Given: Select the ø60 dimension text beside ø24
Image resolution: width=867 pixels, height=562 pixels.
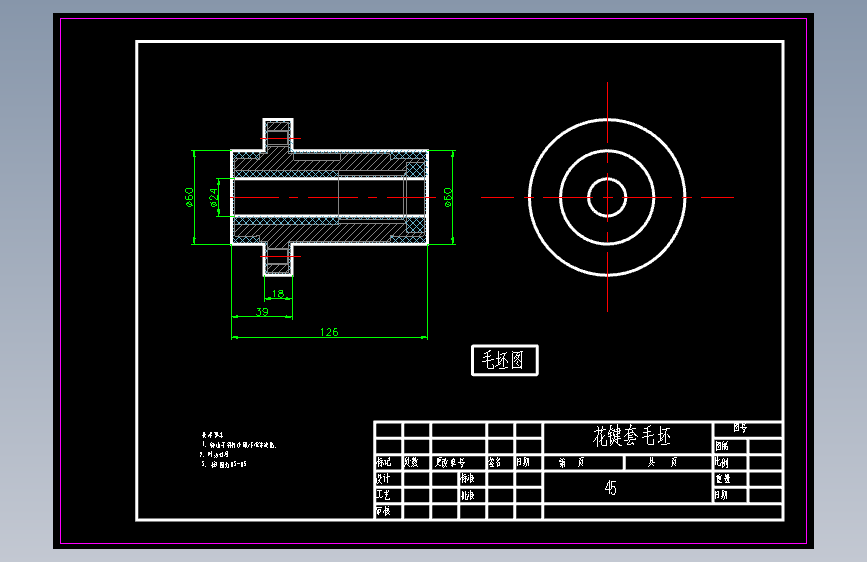Looking at the screenshot, I should tap(189, 197).
